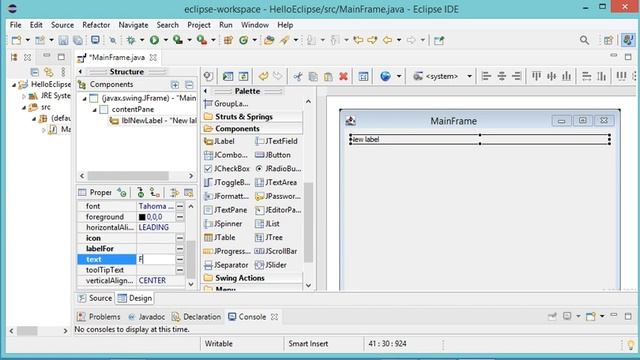The height and width of the screenshot is (360, 640).
Task: Select the JTree palette component
Action: (269, 238)
